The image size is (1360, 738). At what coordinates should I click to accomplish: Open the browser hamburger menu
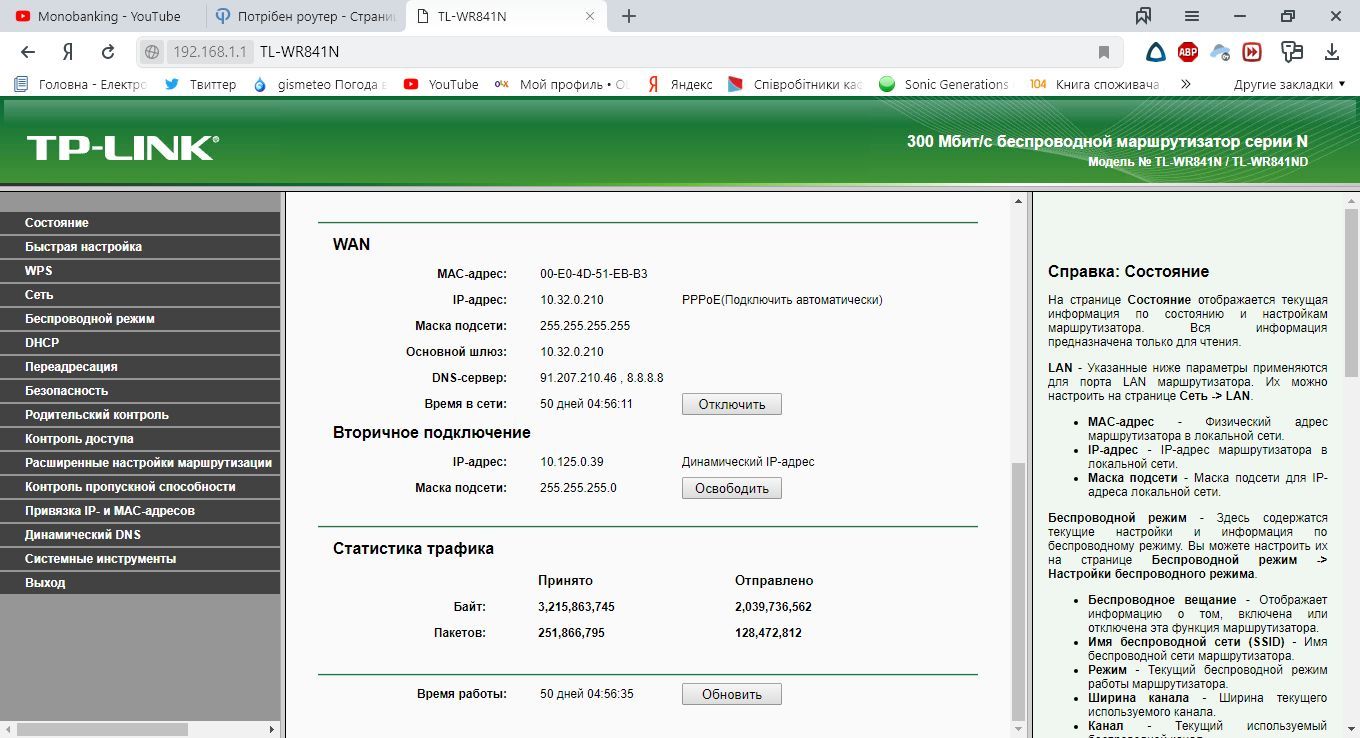coord(1192,16)
